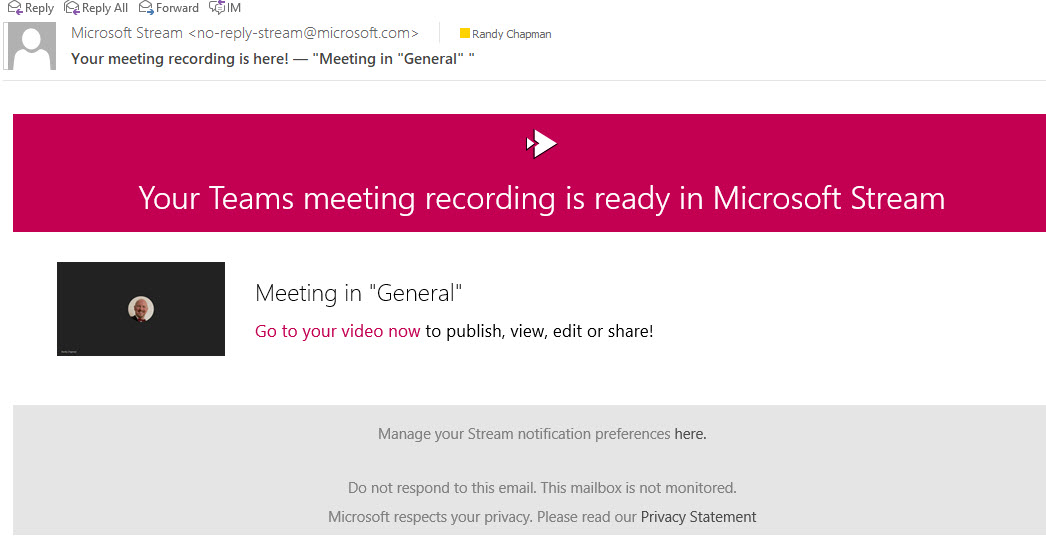Click the Microsoft Stream play logo in banner
The image size is (1046, 538).
[x=541, y=144]
